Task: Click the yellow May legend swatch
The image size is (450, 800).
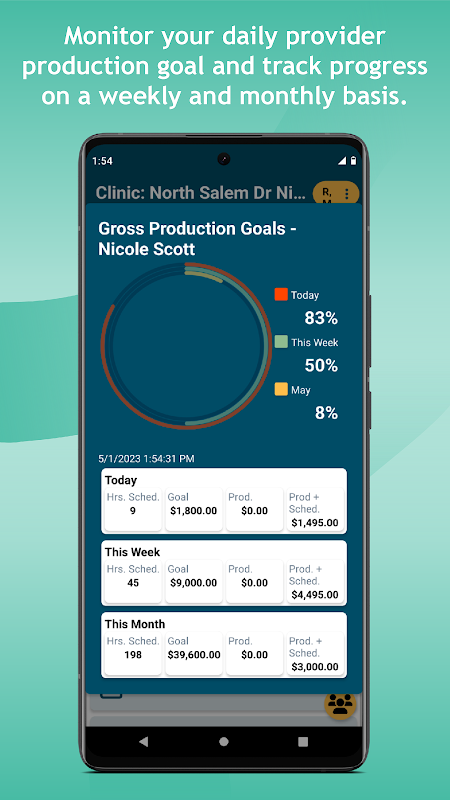Action: click(x=281, y=389)
